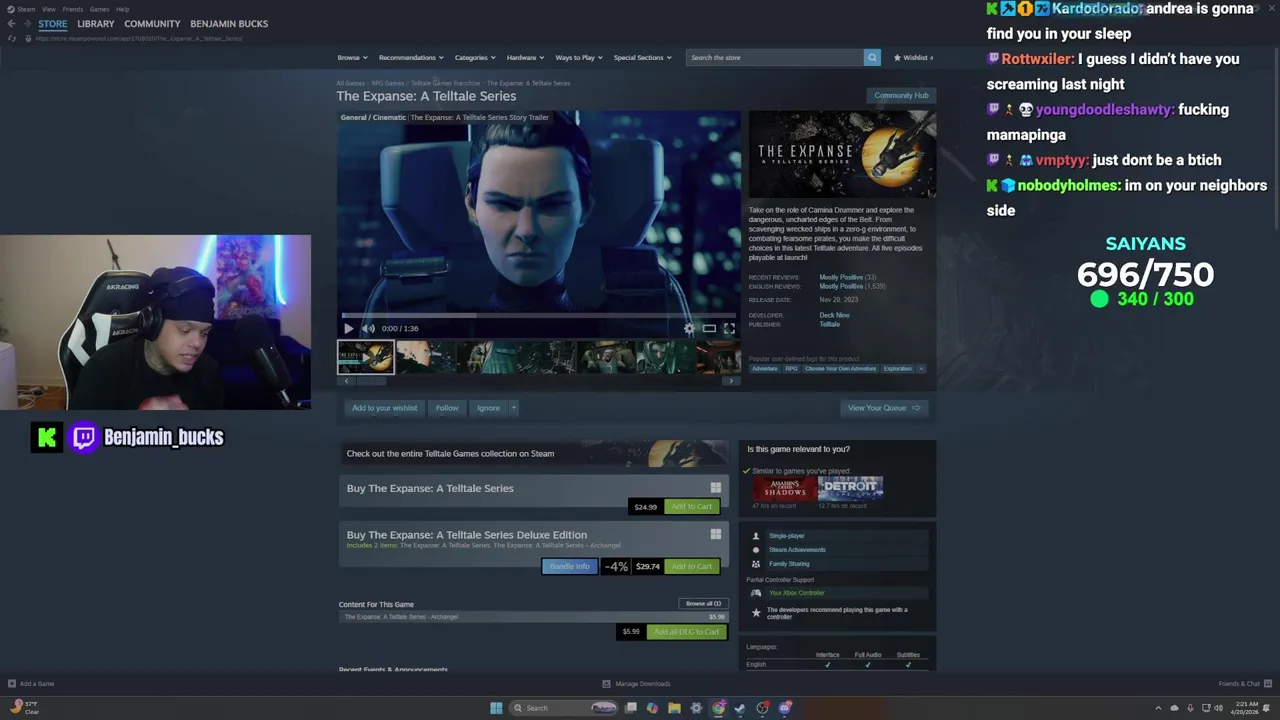Image resolution: width=1280 pixels, height=720 pixels.
Task: Expand the Recommendations menu
Action: [x=411, y=57]
